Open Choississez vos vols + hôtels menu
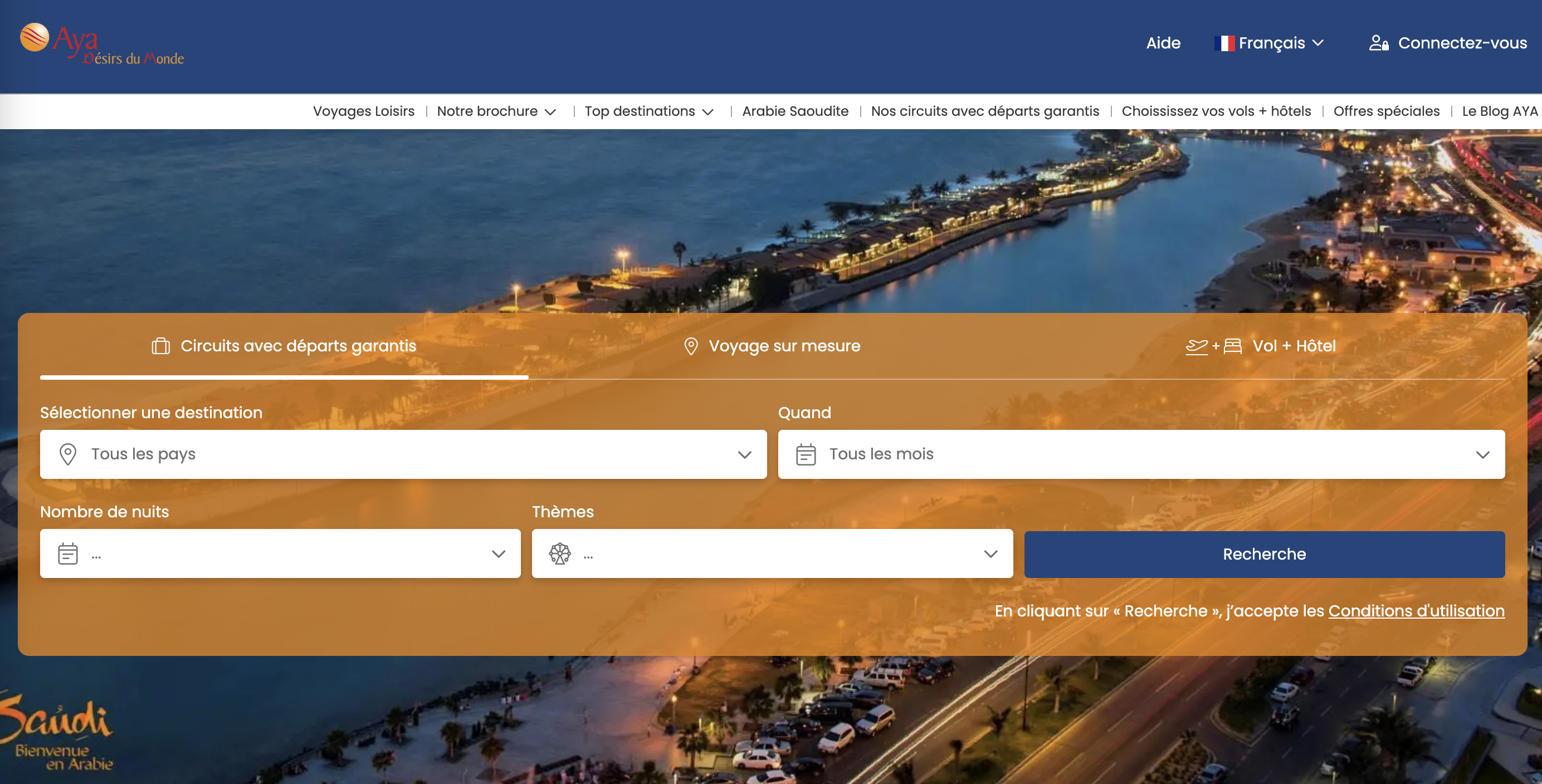Screen dimensions: 1542x784 [x=1216, y=111]
